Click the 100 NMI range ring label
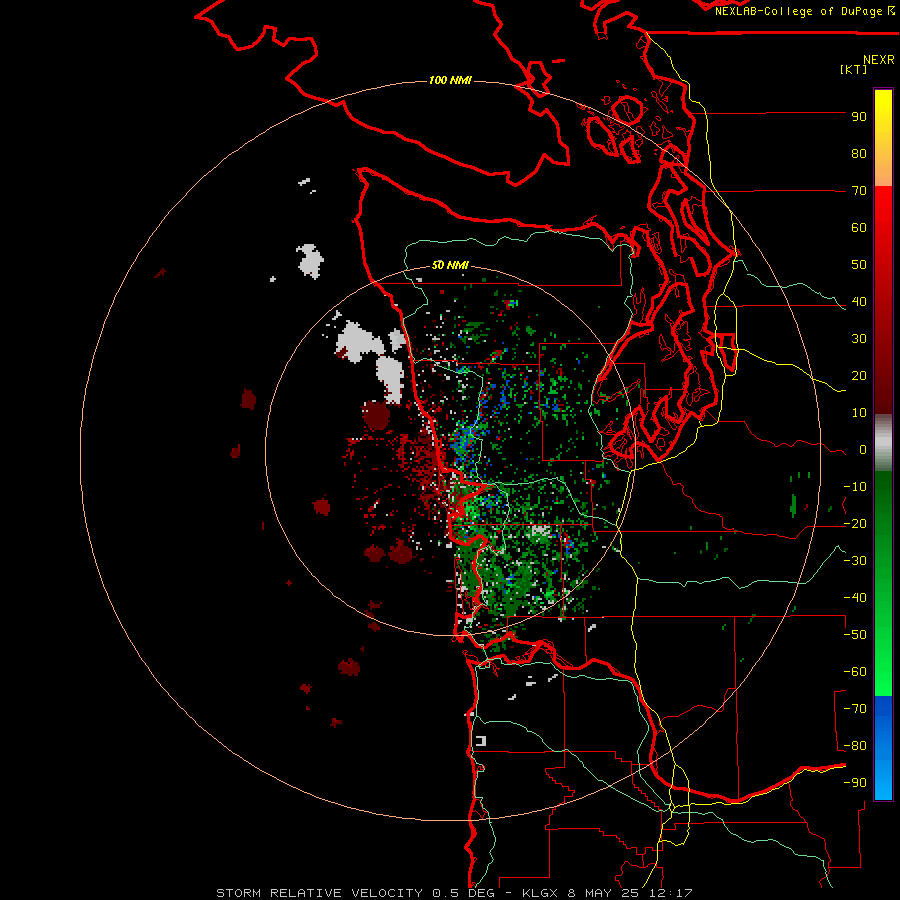Screen dimensions: 900x900 [x=450, y=80]
